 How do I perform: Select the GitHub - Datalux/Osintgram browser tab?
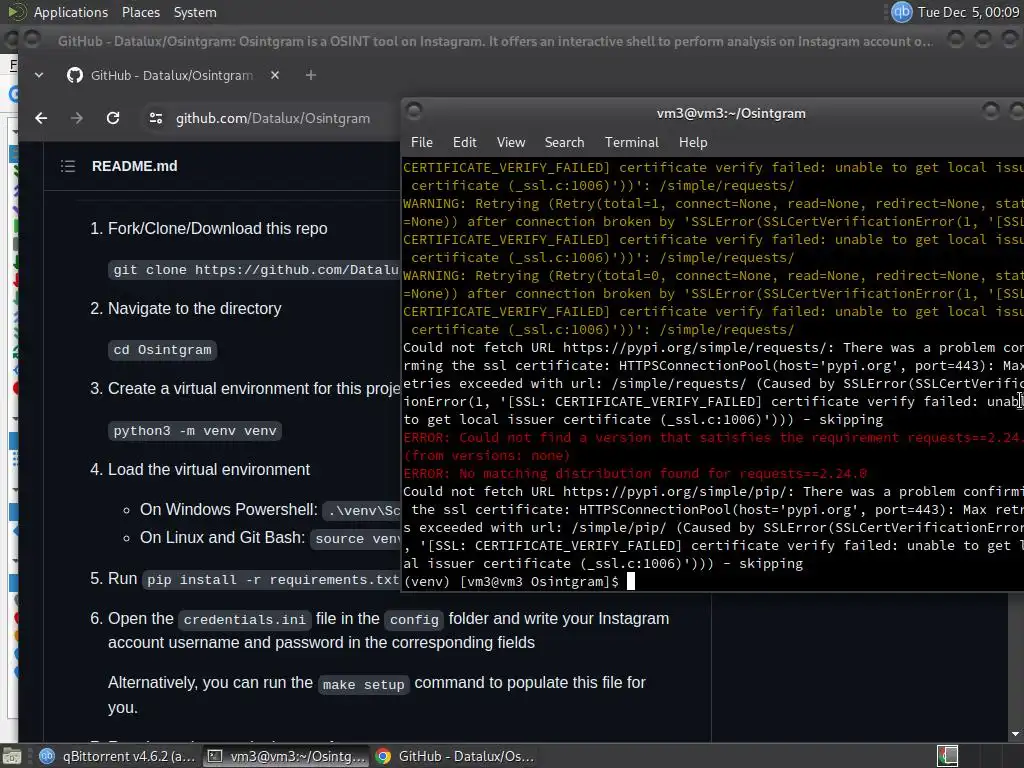173,75
